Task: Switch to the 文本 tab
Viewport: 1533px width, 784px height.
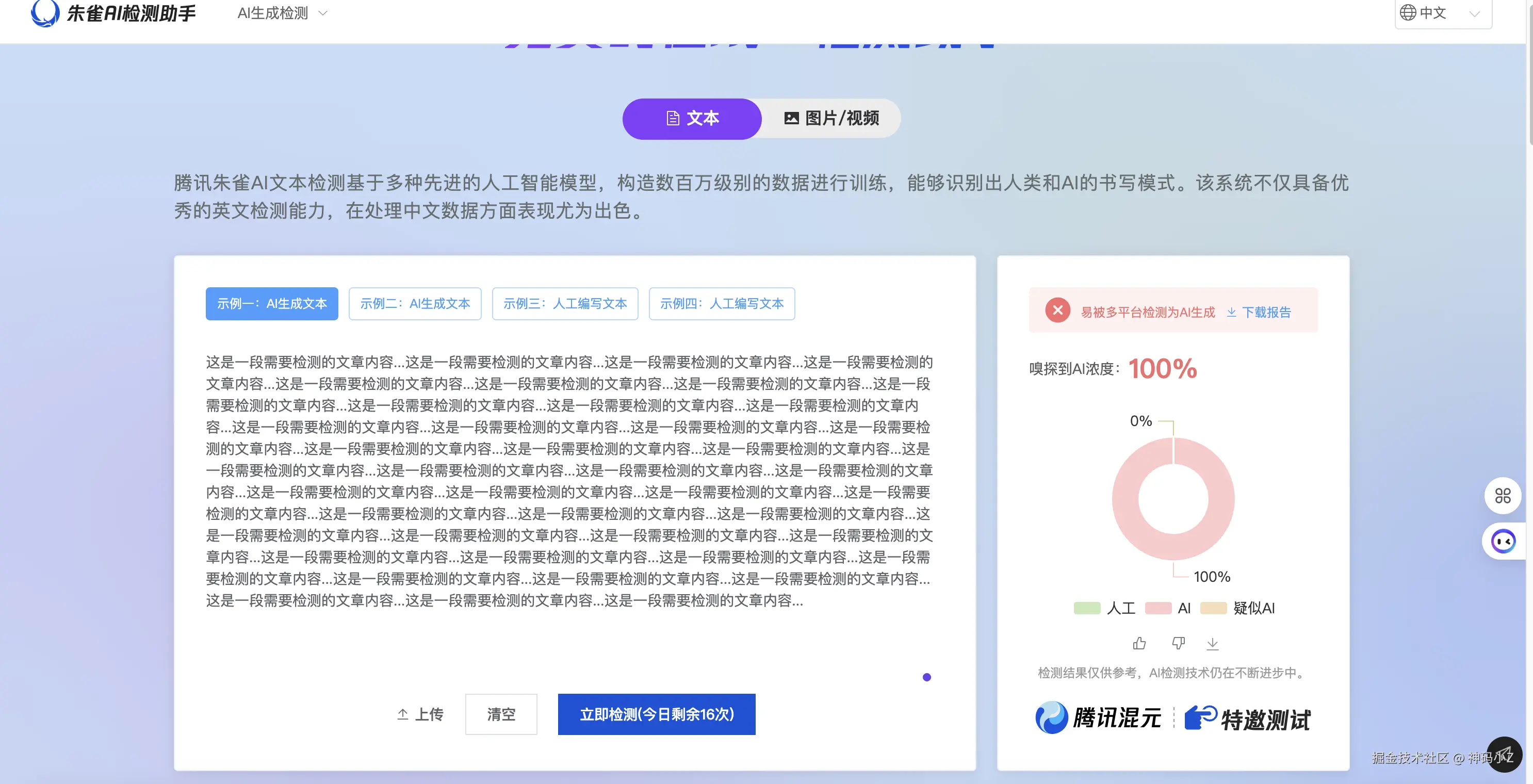Action: pyautogui.click(x=692, y=119)
